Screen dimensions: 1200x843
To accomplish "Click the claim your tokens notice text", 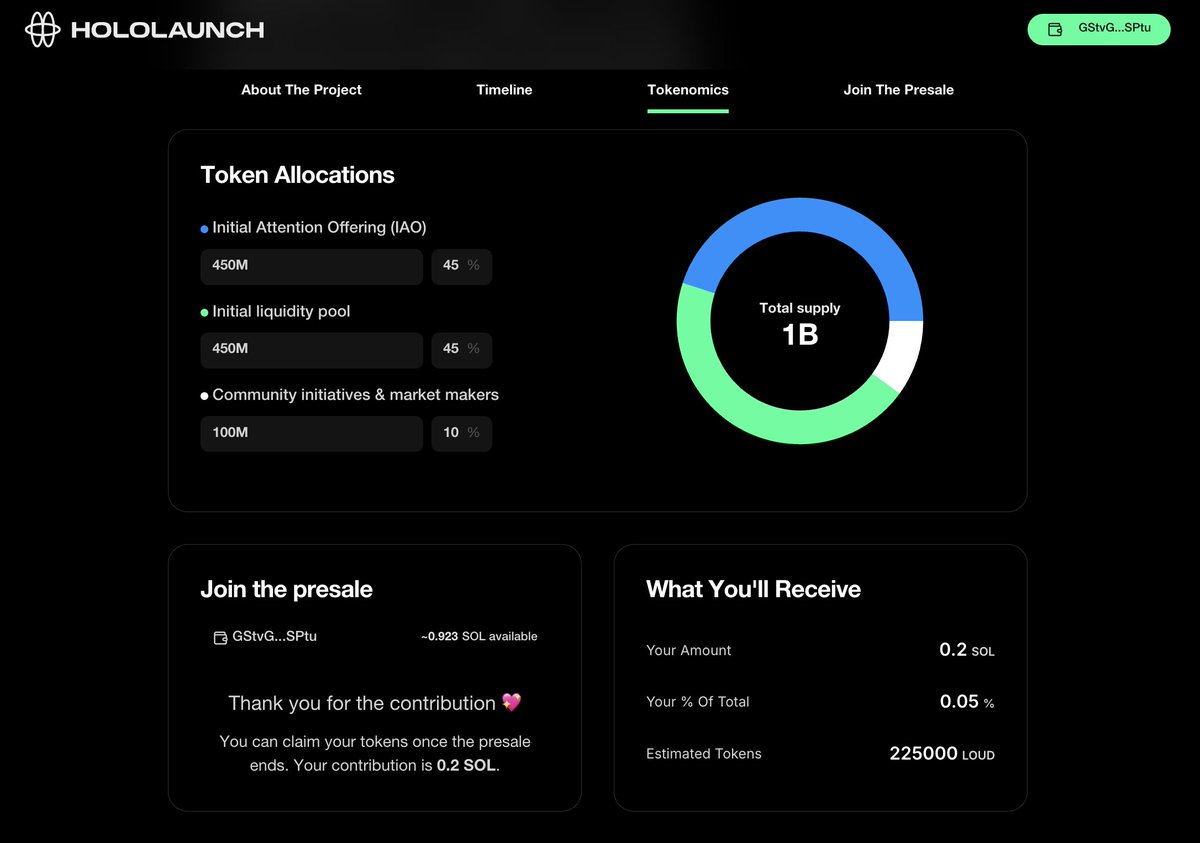I will click(x=375, y=754).
